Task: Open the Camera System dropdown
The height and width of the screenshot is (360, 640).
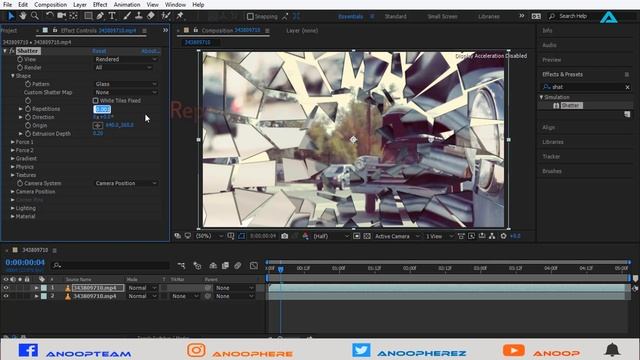Action: click(x=126, y=183)
